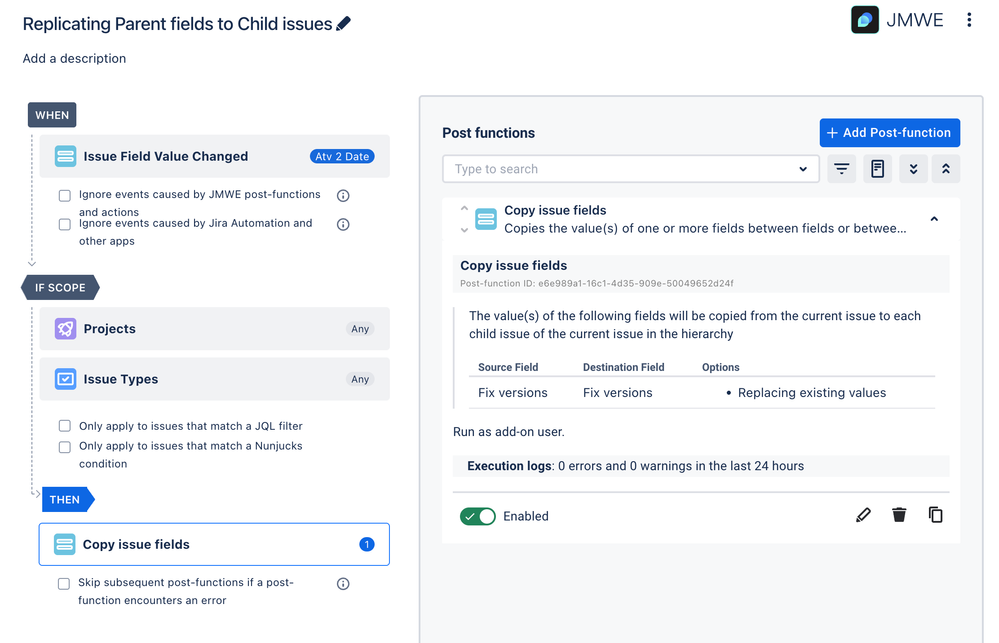Click the Issue Types checkmark icon
This screenshot has width=999, height=643.
[66, 379]
